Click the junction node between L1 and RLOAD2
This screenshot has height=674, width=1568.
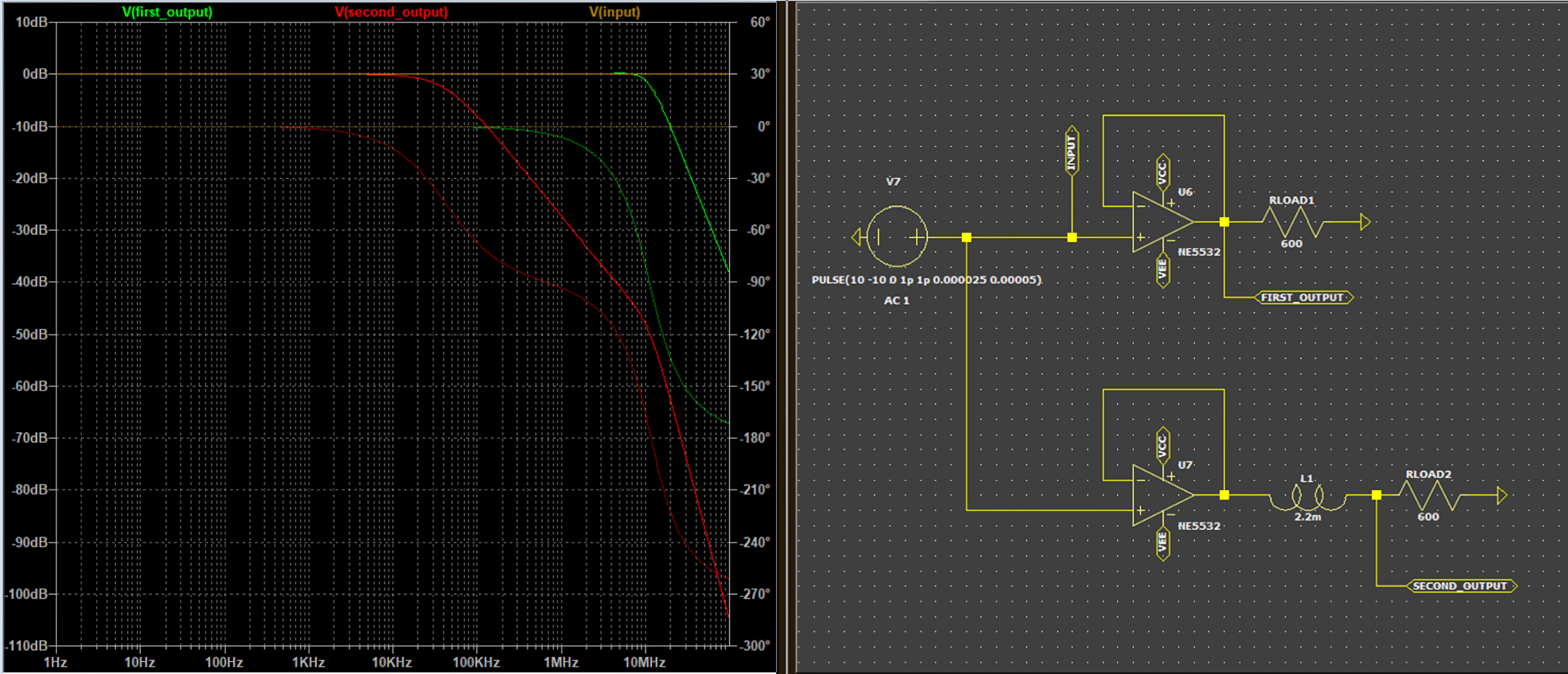pyautogui.click(x=1376, y=495)
